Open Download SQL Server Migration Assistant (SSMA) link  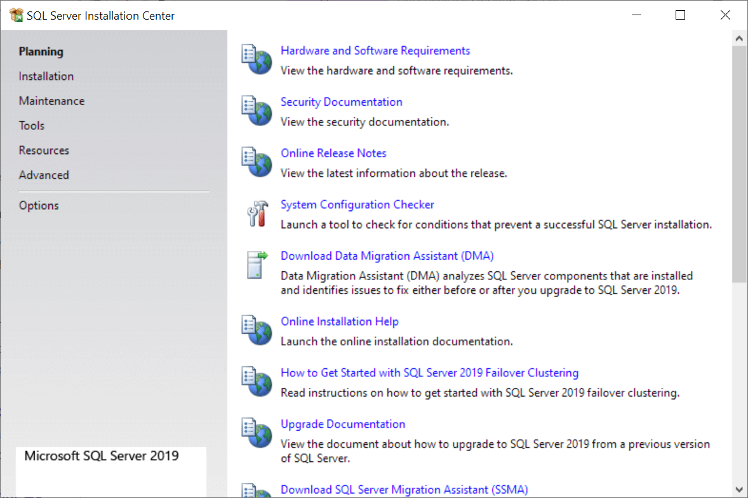click(404, 490)
